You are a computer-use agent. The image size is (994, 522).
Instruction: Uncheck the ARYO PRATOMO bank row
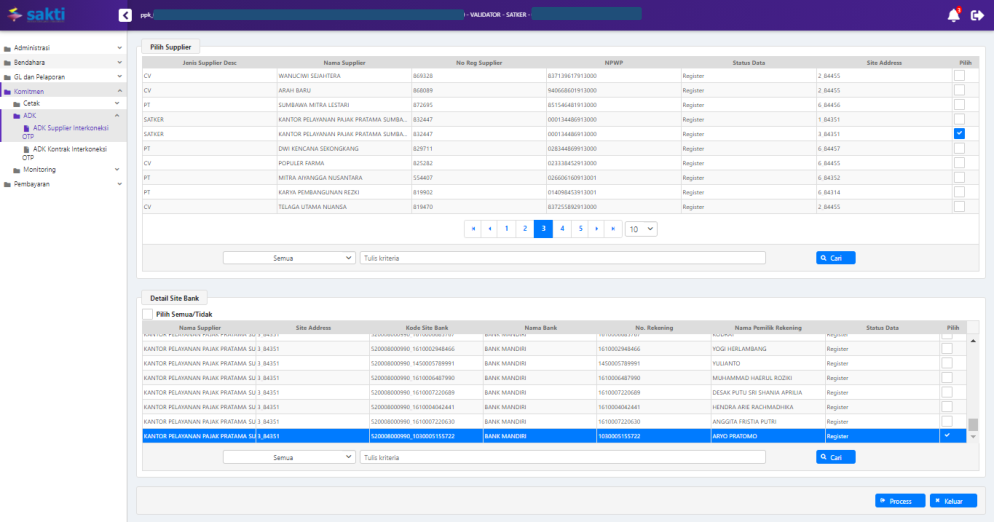tap(947, 436)
